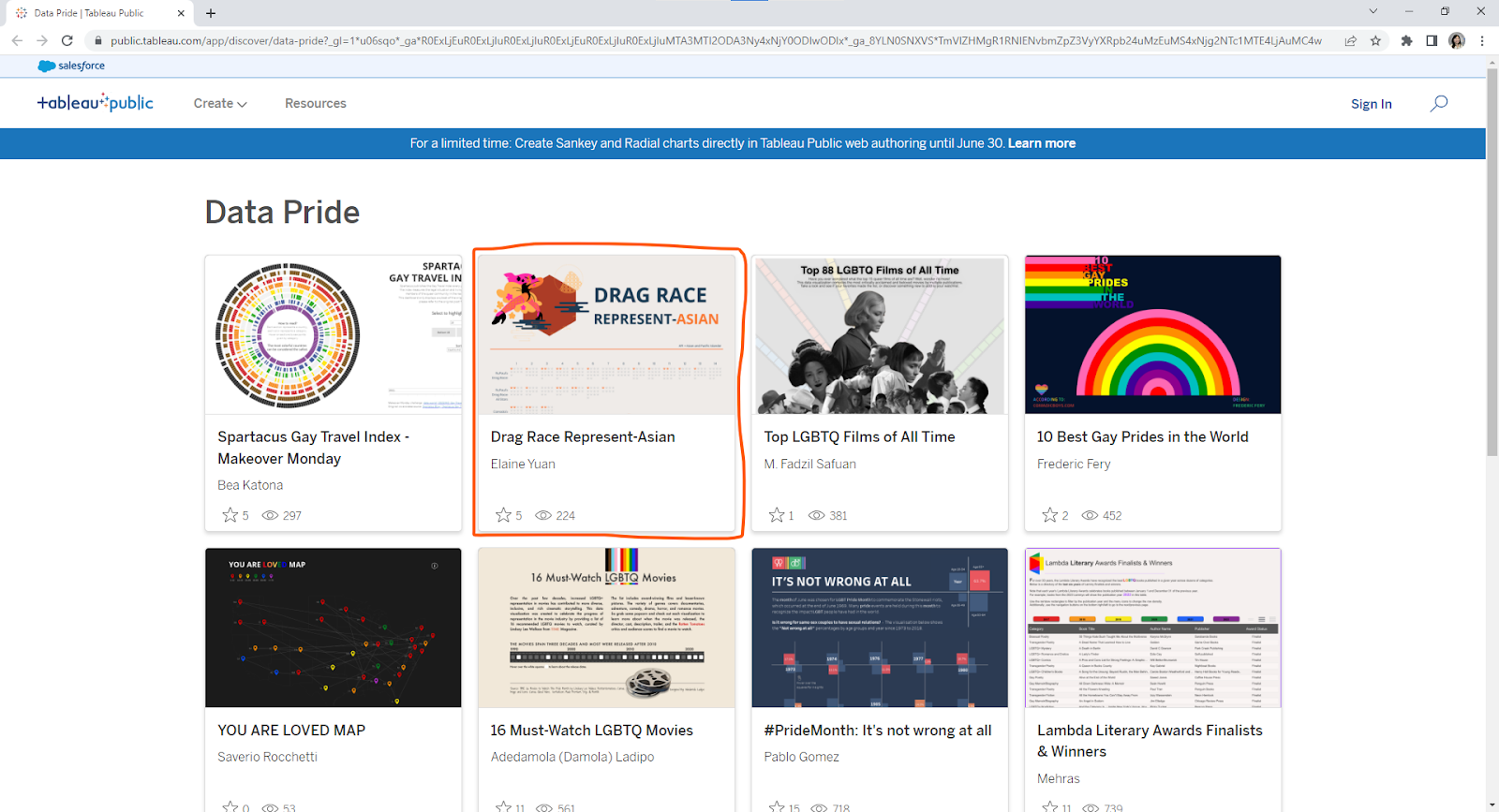Click views eye icon on 10 Best Gay Prides
The image size is (1499, 812).
tap(1091, 515)
